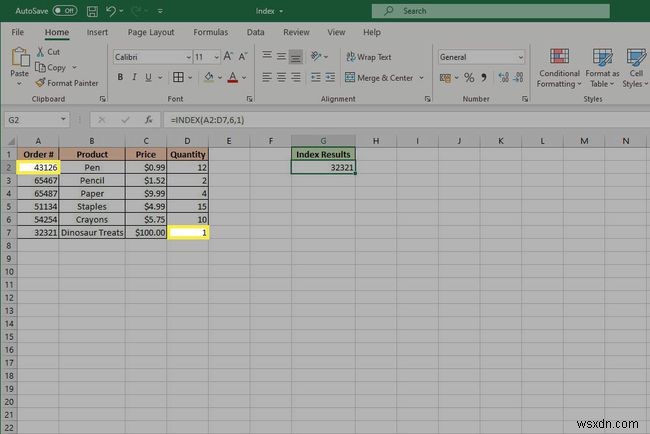
Task: Toggle the AutoSave switch
Action: (65, 11)
